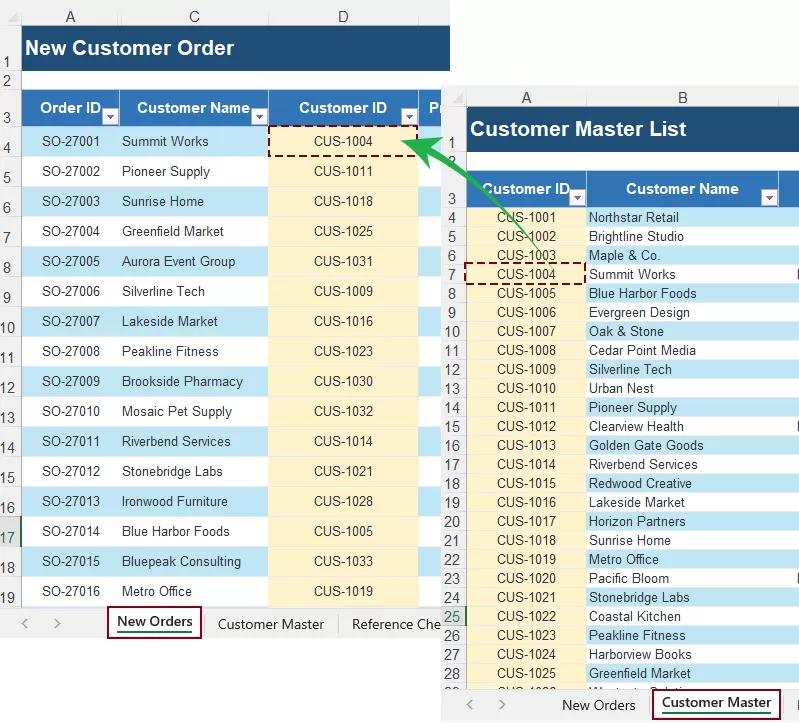
Task: Select Oak & Stone cell
Action: pyautogui.click(x=682, y=331)
